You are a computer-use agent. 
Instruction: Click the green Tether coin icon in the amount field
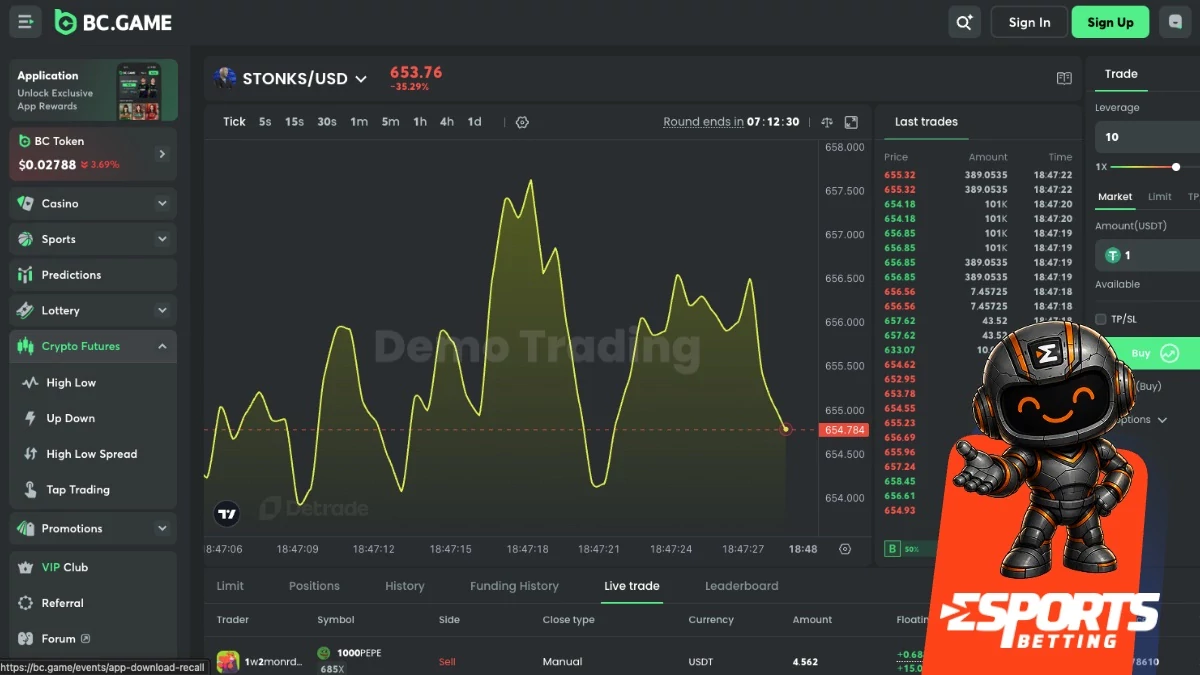tap(1112, 255)
